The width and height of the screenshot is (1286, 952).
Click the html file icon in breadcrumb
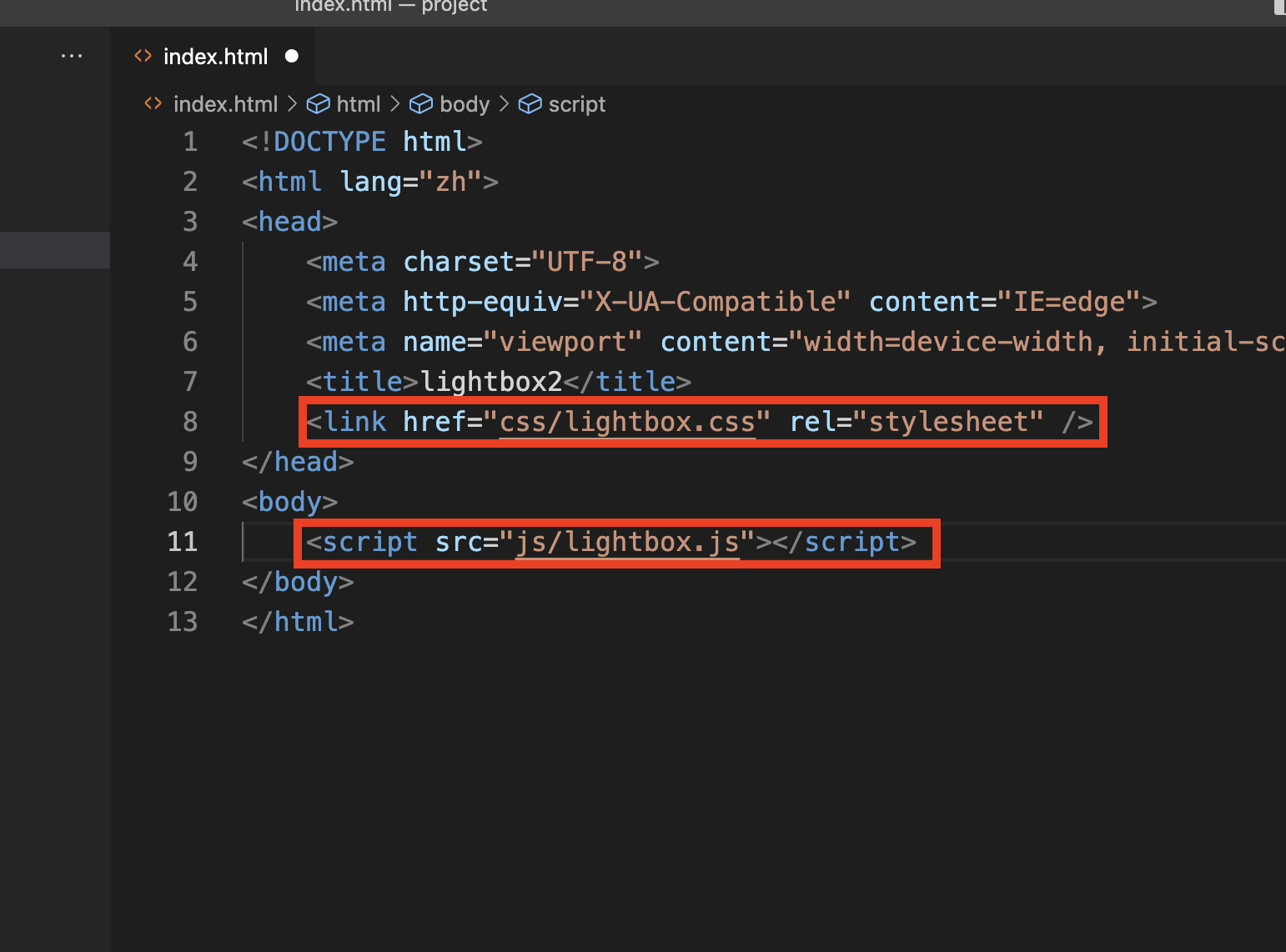(x=153, y=103)
